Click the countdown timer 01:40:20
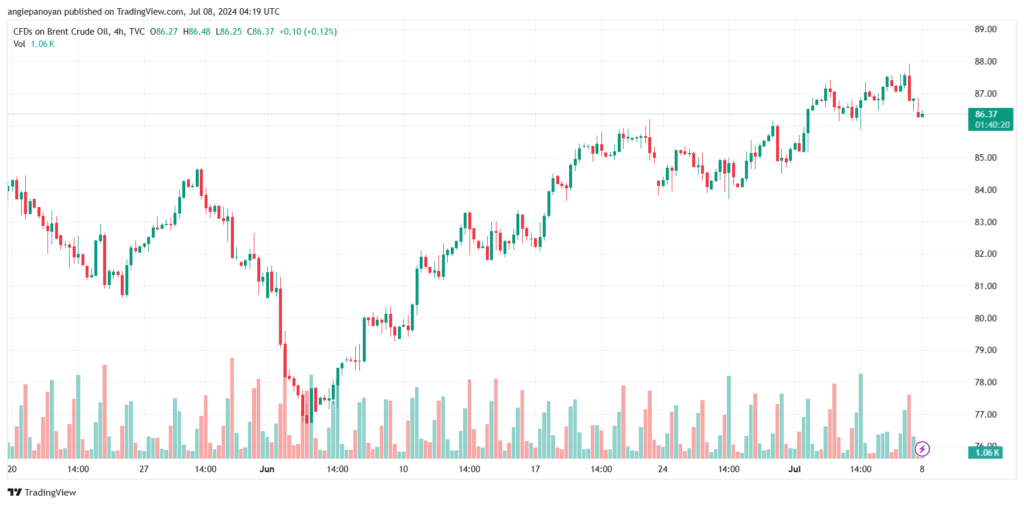This screenshot has height=505, width=1024. pos(991,125)
